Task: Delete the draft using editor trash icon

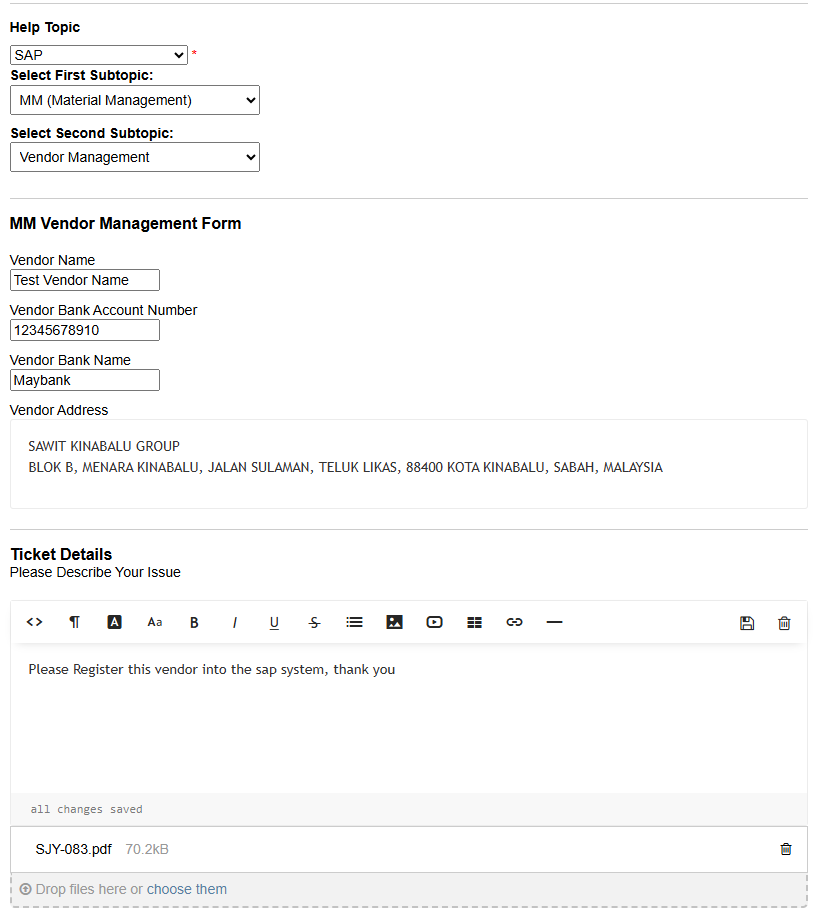Action: click(x=784, y=623)
